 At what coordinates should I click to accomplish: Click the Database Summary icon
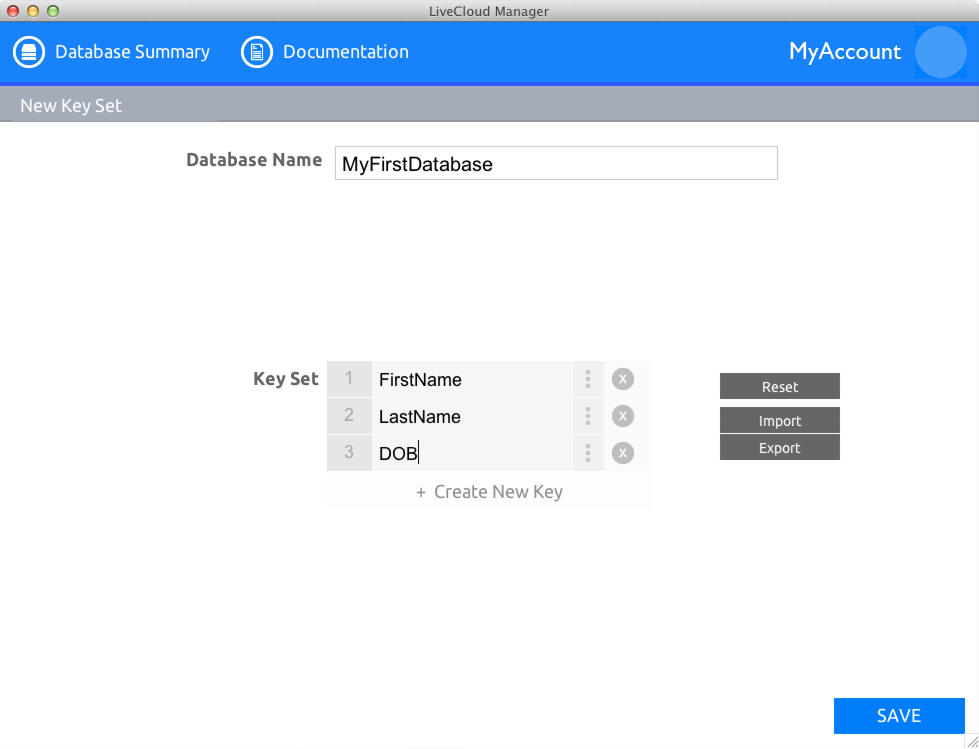29,52
